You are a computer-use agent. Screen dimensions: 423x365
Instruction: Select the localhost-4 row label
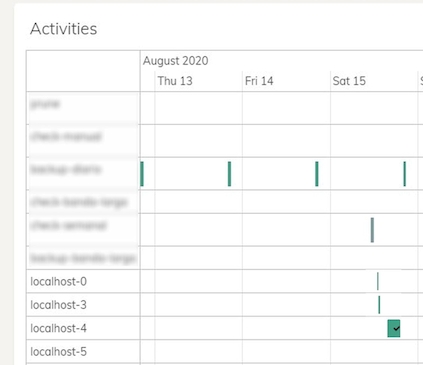click(59, 328)
